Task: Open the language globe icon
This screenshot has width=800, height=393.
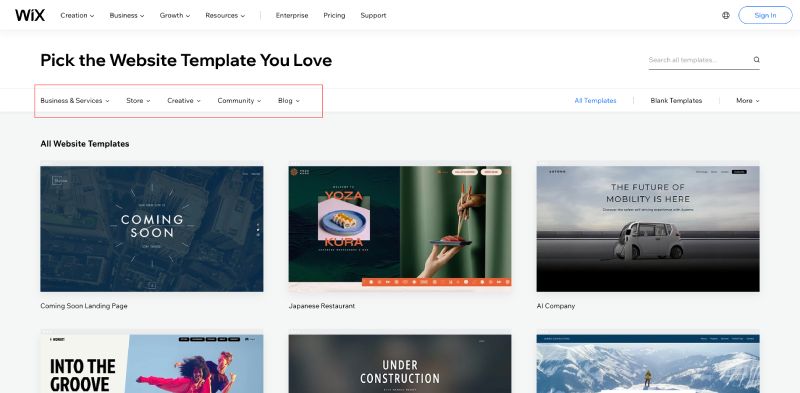Action: click(726, 15)
